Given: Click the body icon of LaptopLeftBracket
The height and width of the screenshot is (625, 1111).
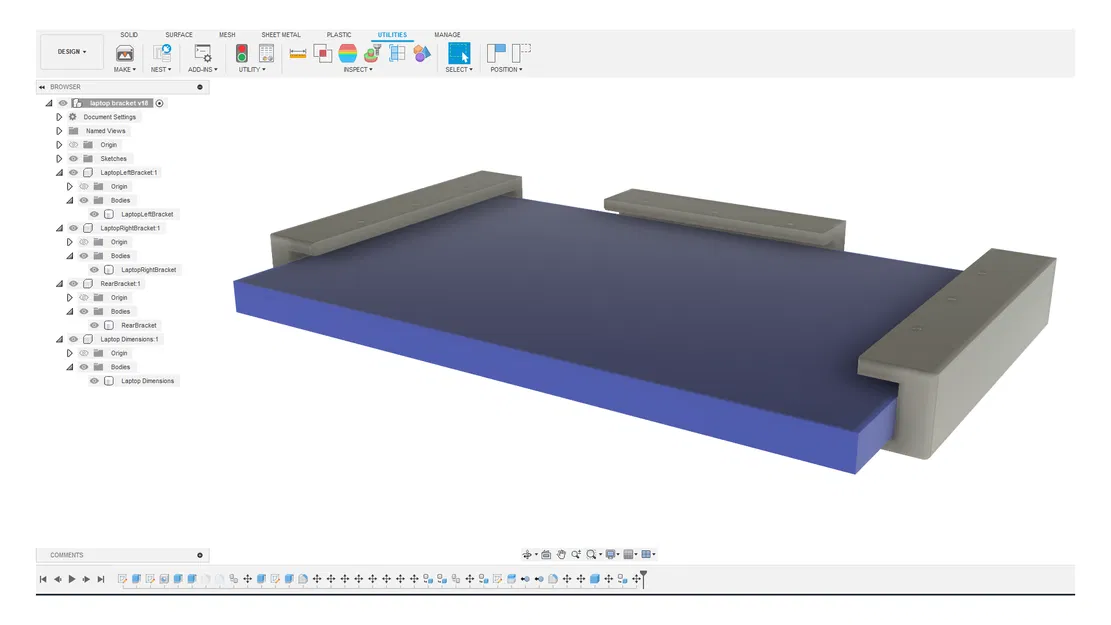Looking at the screenshot, I should (108, 214).
